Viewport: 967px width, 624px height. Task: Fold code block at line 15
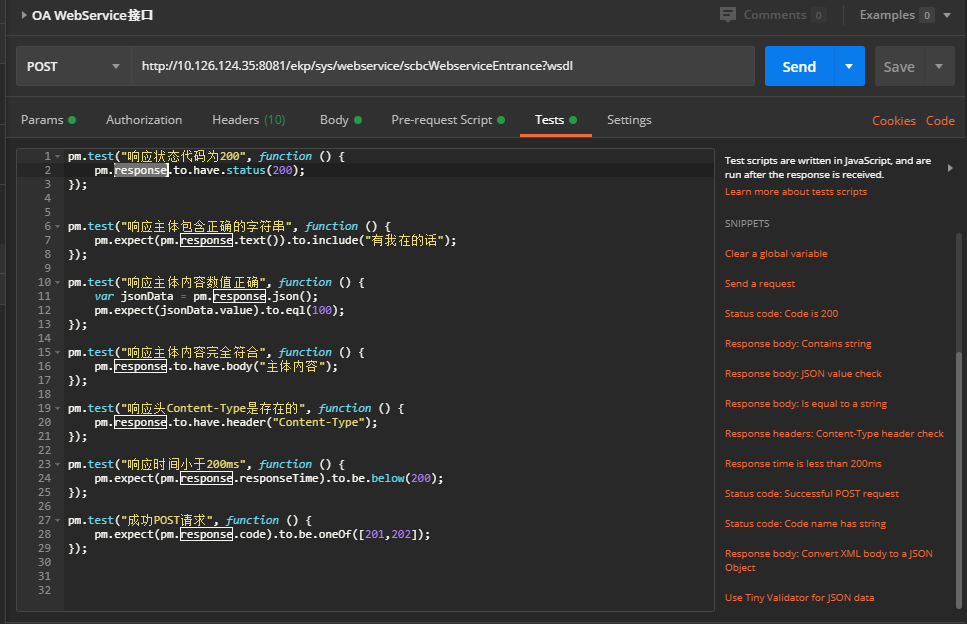click(57, 353)
